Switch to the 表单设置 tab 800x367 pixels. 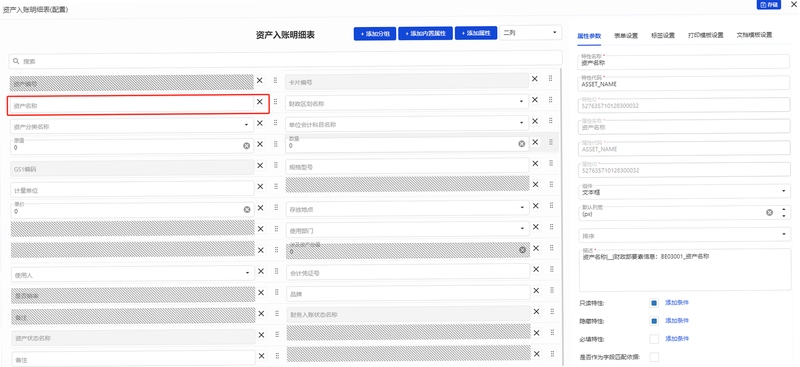point(626,36)
